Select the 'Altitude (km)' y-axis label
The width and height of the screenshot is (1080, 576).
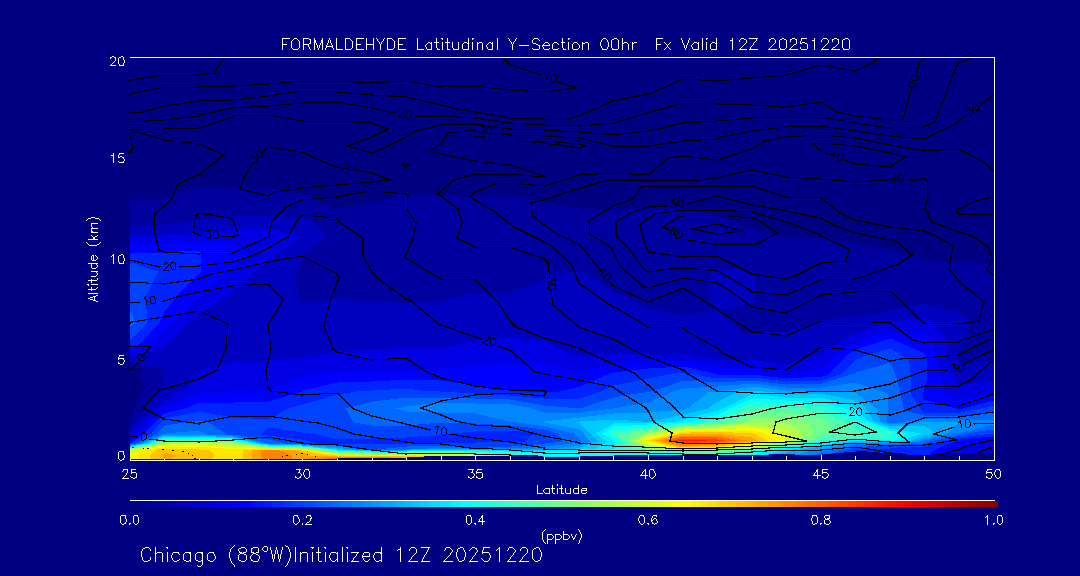(93, 258)
